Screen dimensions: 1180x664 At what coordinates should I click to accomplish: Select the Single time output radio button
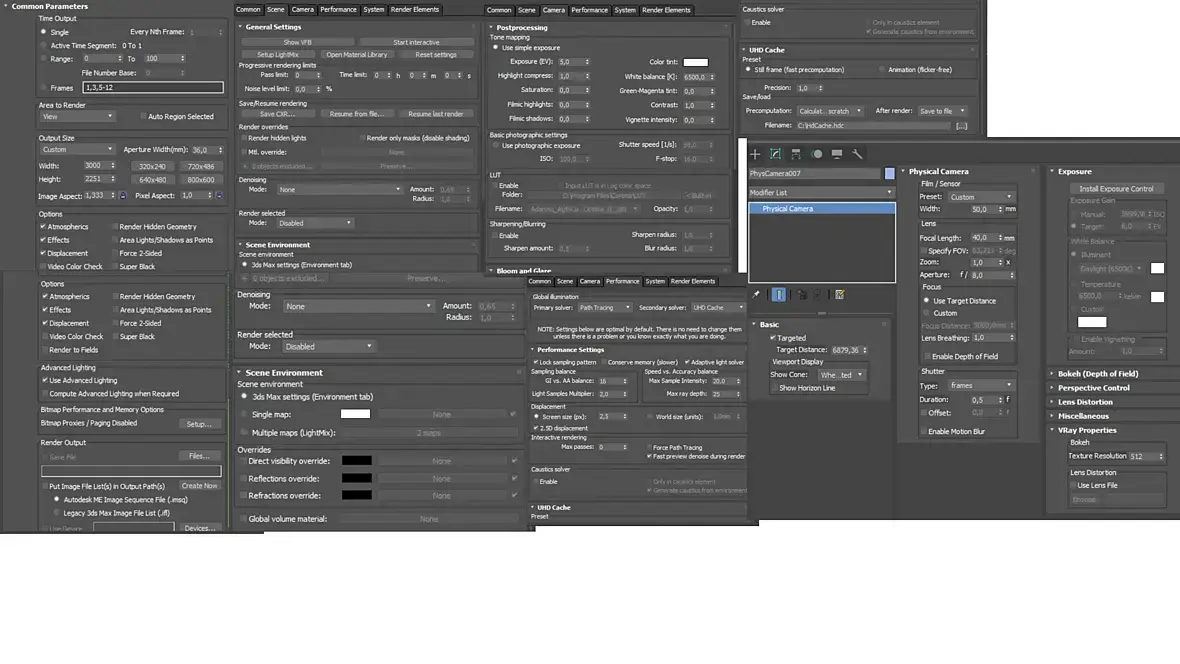(44, 32)
